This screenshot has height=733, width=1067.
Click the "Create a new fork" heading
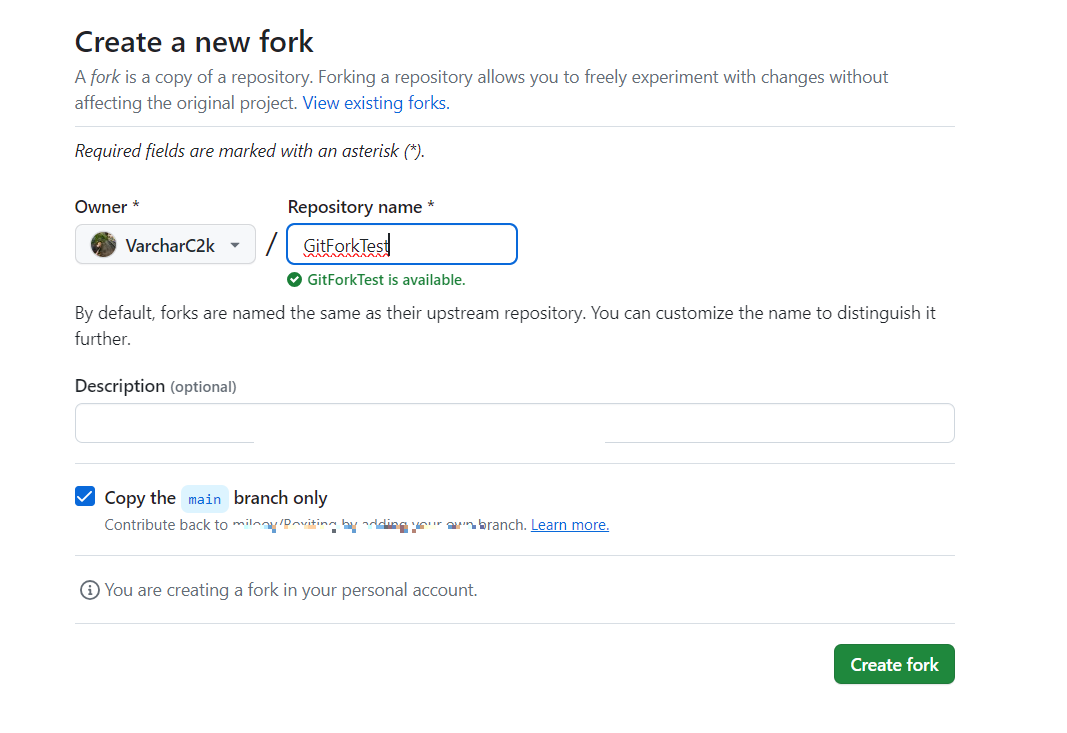tap(194, 42)
